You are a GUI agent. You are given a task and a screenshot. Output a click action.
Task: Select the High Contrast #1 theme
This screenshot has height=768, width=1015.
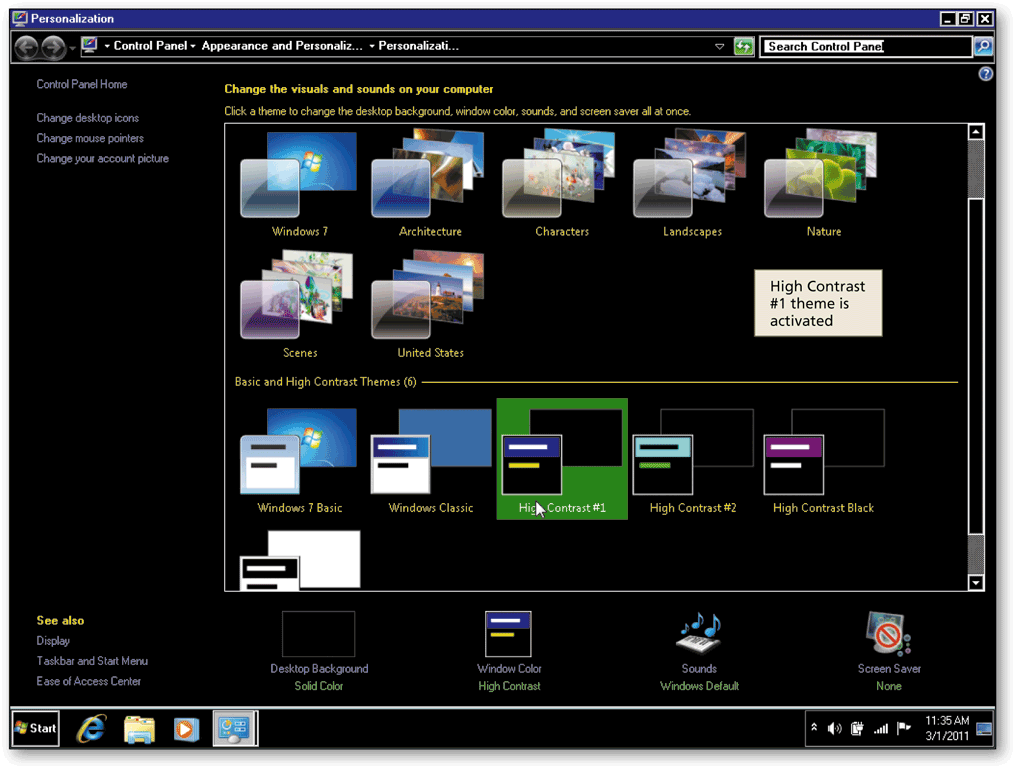[x=561, y=459]
